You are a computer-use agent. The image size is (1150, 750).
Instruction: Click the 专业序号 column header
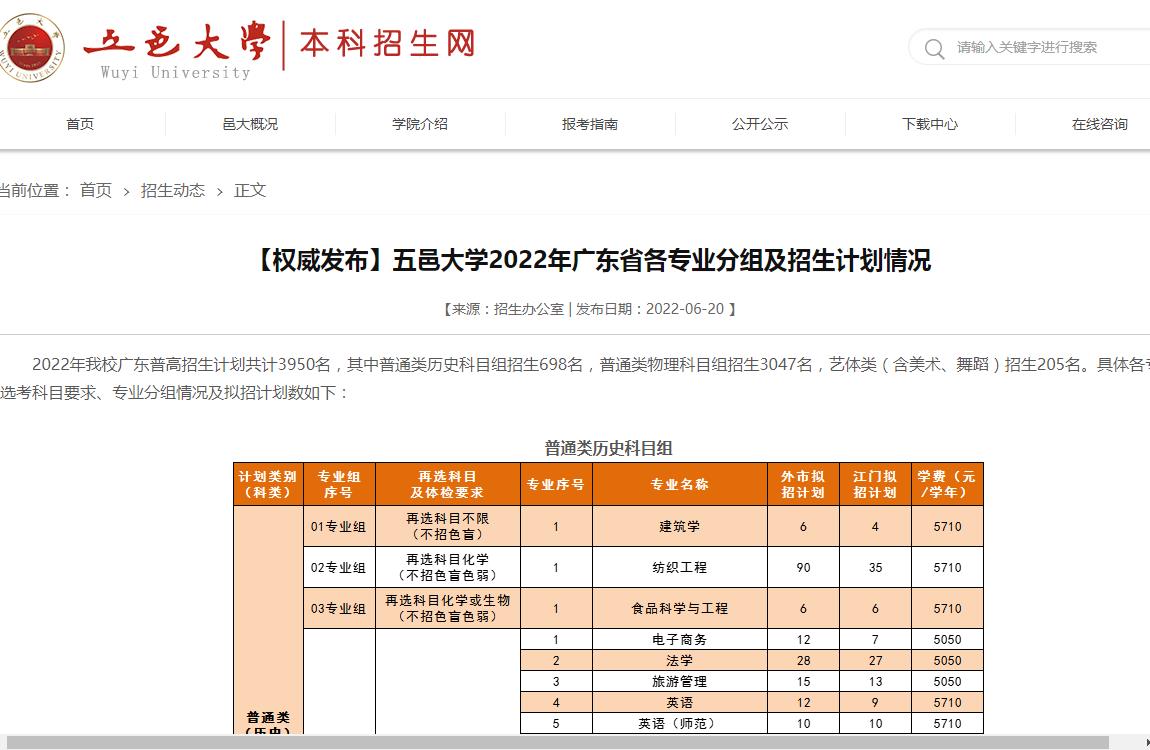(556, 485)
